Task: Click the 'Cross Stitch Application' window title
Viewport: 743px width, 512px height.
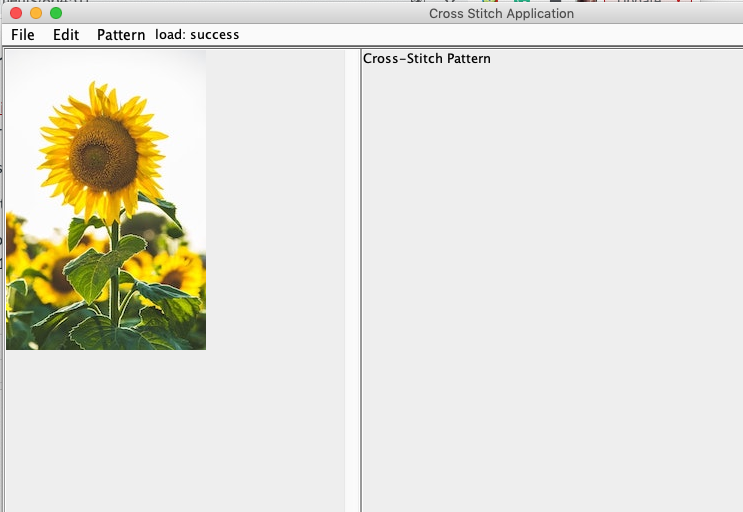Action: (501, 14)
